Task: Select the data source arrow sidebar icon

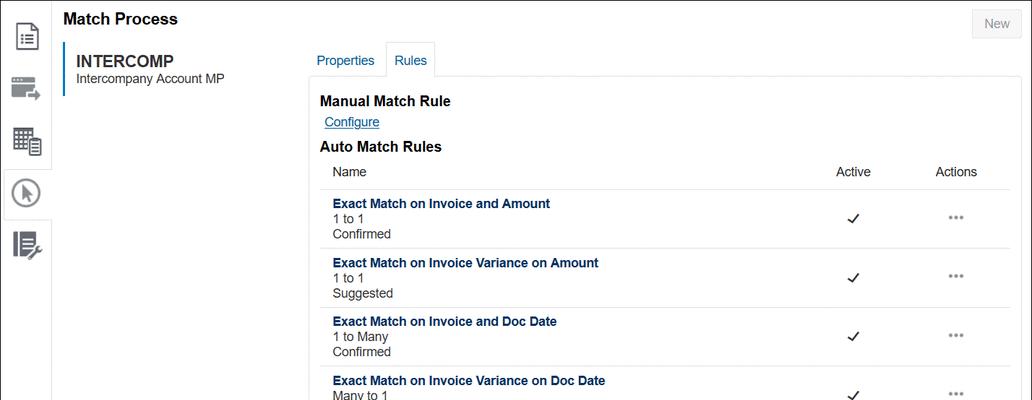Action: click(x=26, y=89)
